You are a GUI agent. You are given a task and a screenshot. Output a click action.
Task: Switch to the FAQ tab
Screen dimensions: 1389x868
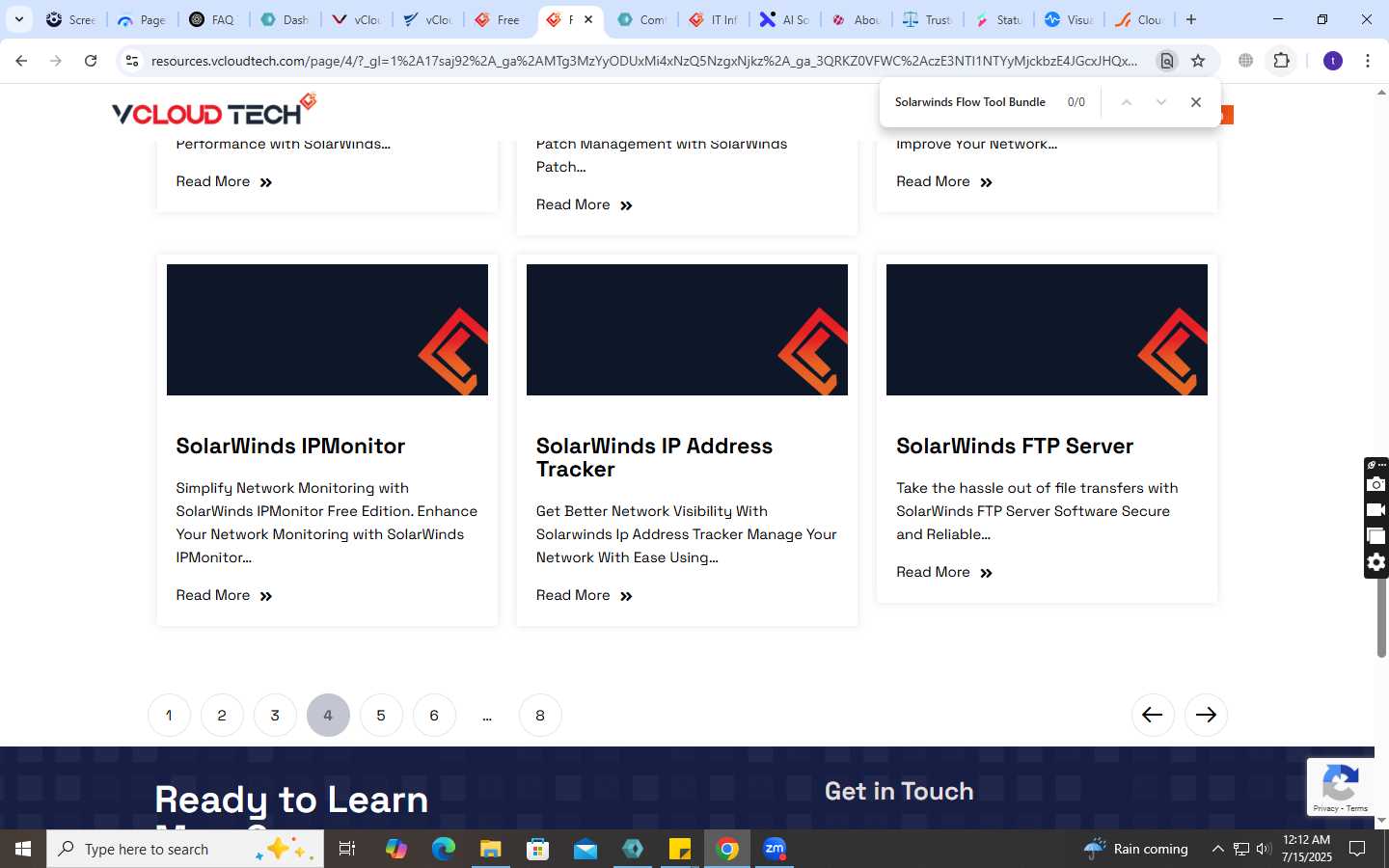tap(212, 19)
